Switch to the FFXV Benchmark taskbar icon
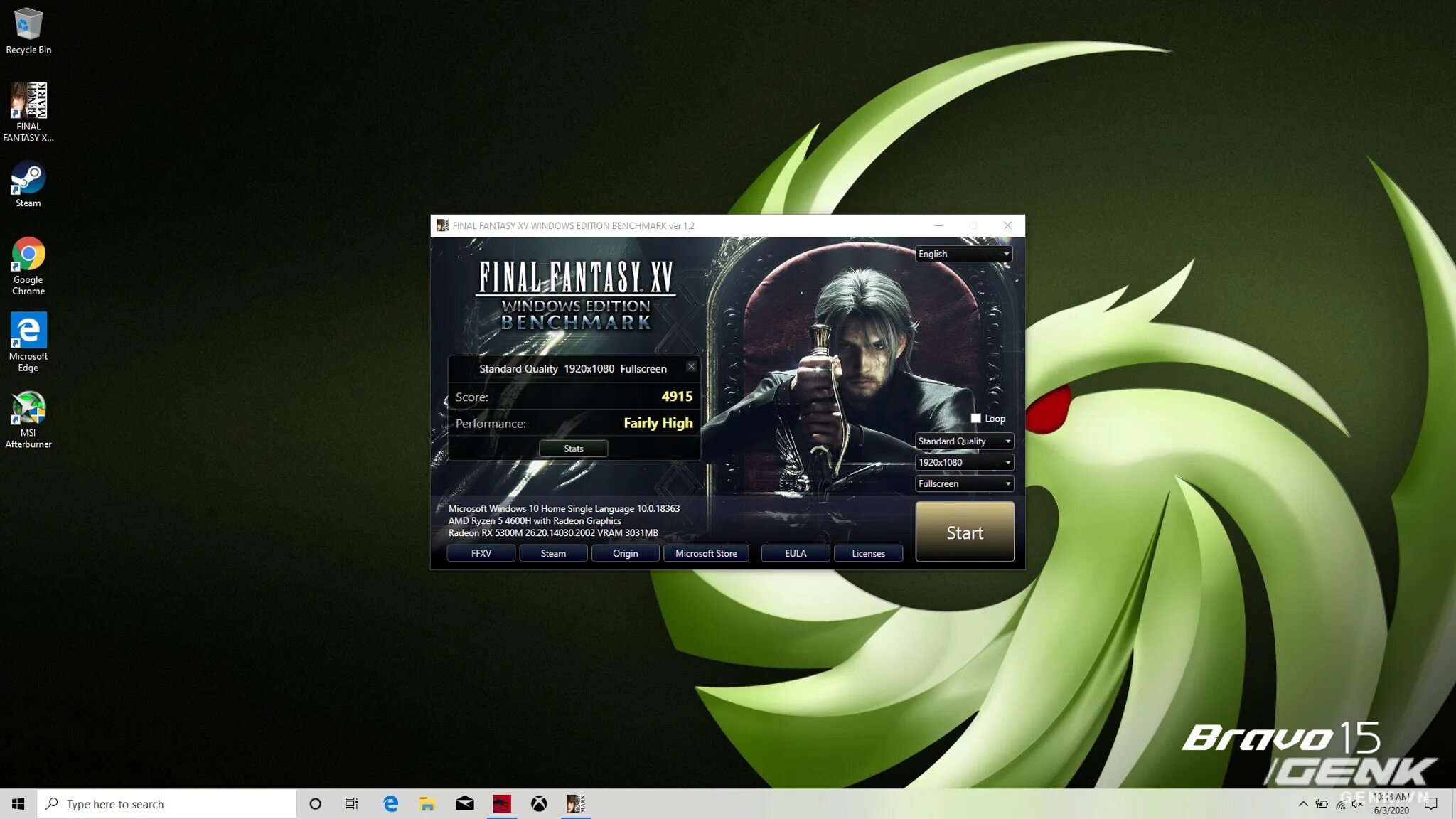The height and width of the screenshot is (819, 1456). tap(576, 804)
